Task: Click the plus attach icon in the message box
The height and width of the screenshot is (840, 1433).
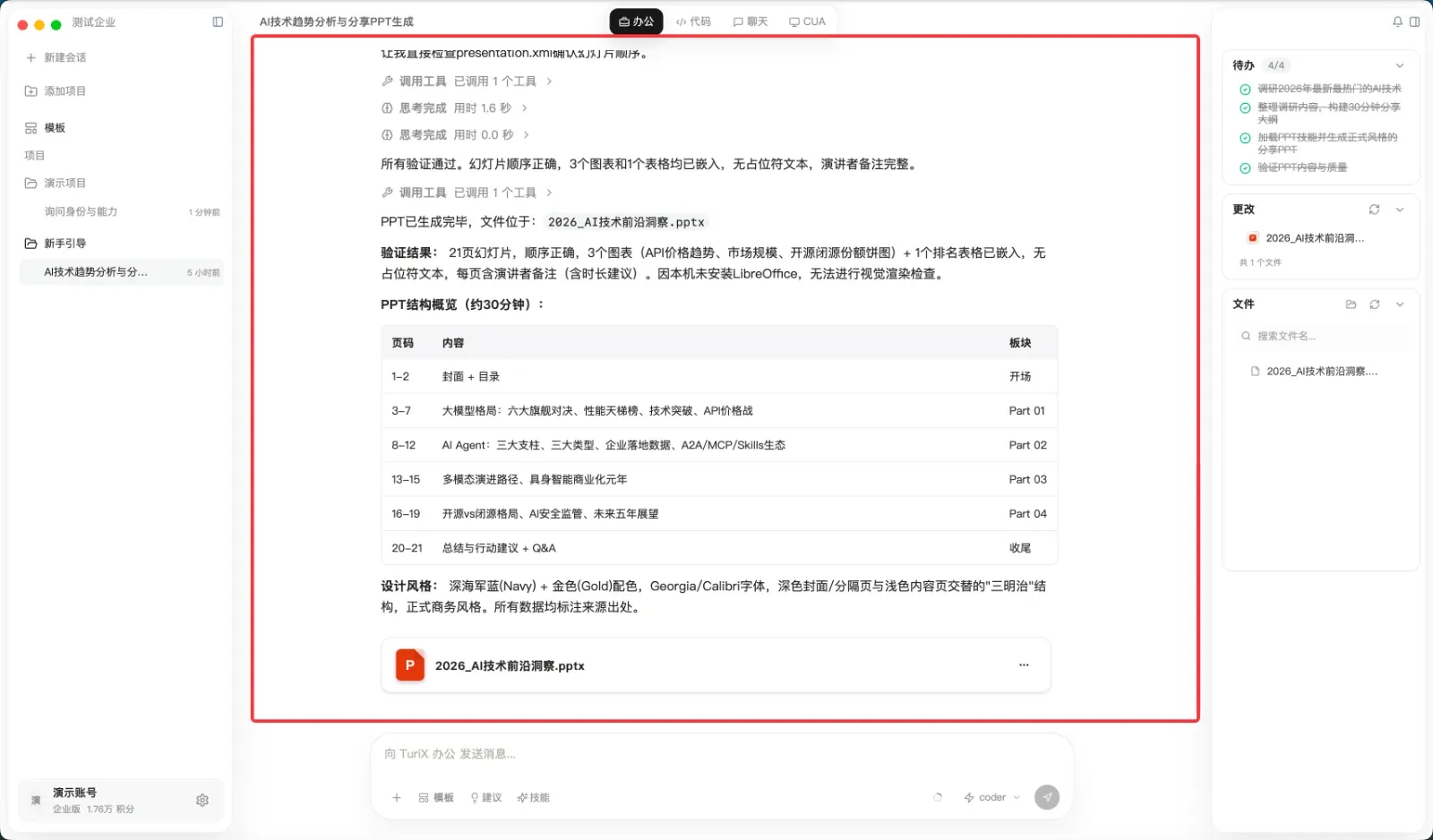Action: coord(397,798)
